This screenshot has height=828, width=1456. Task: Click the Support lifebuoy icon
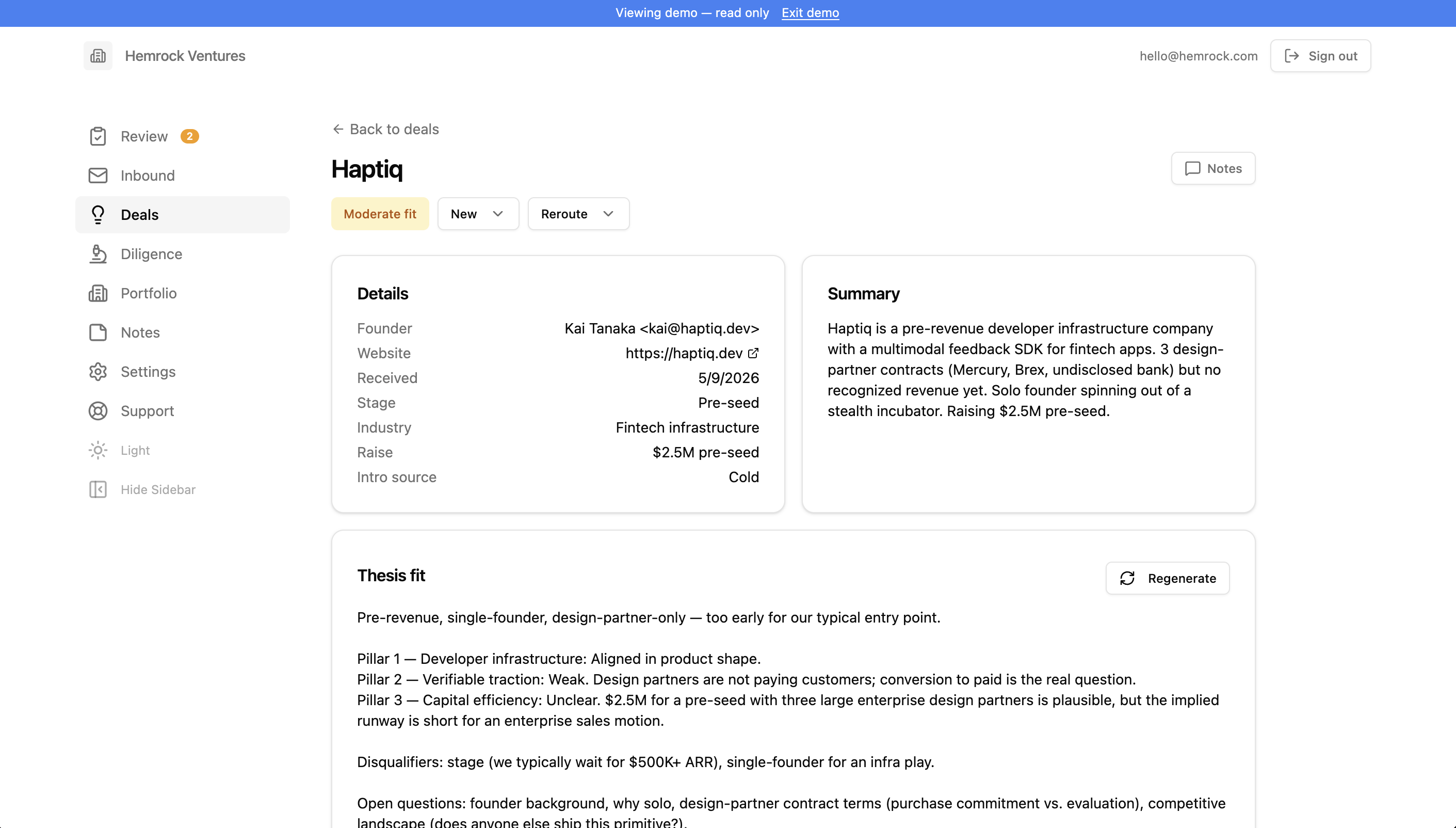tap(98, 411)
